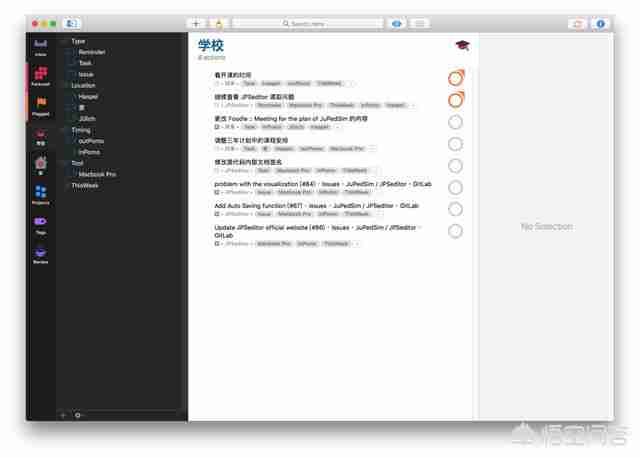Click the plus New Action toolbar button
640x458 pixels.
point(196,24)
